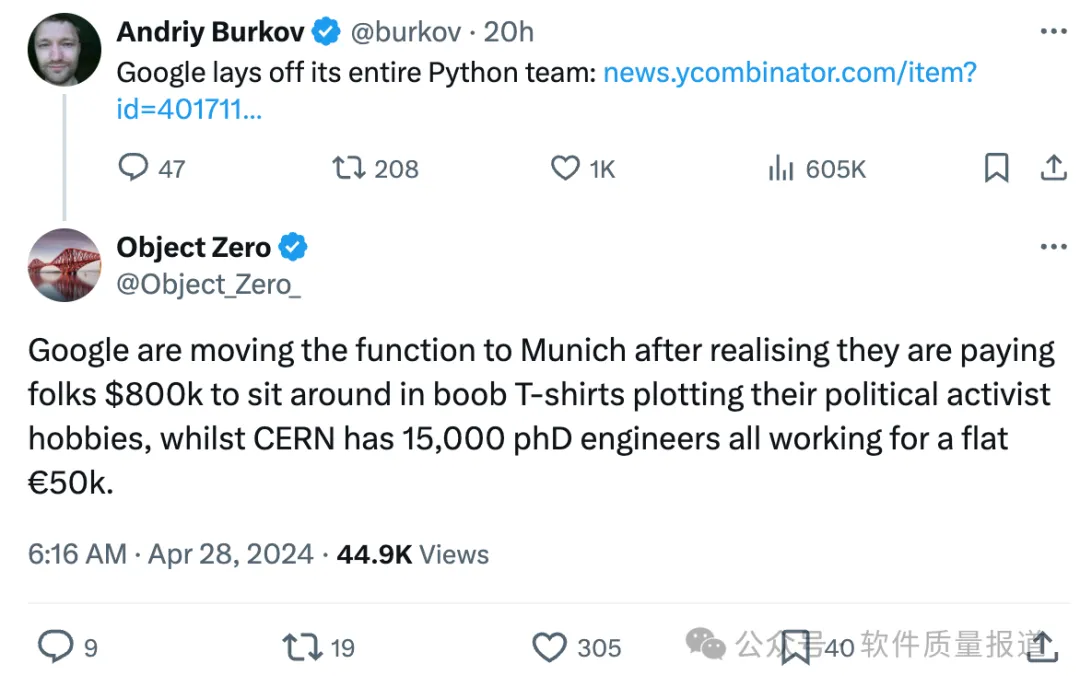Click Andriy Burkov's profile picture
Viewport: 1080px width, 687px height.
pyautogui.click(x=64, y=50)
